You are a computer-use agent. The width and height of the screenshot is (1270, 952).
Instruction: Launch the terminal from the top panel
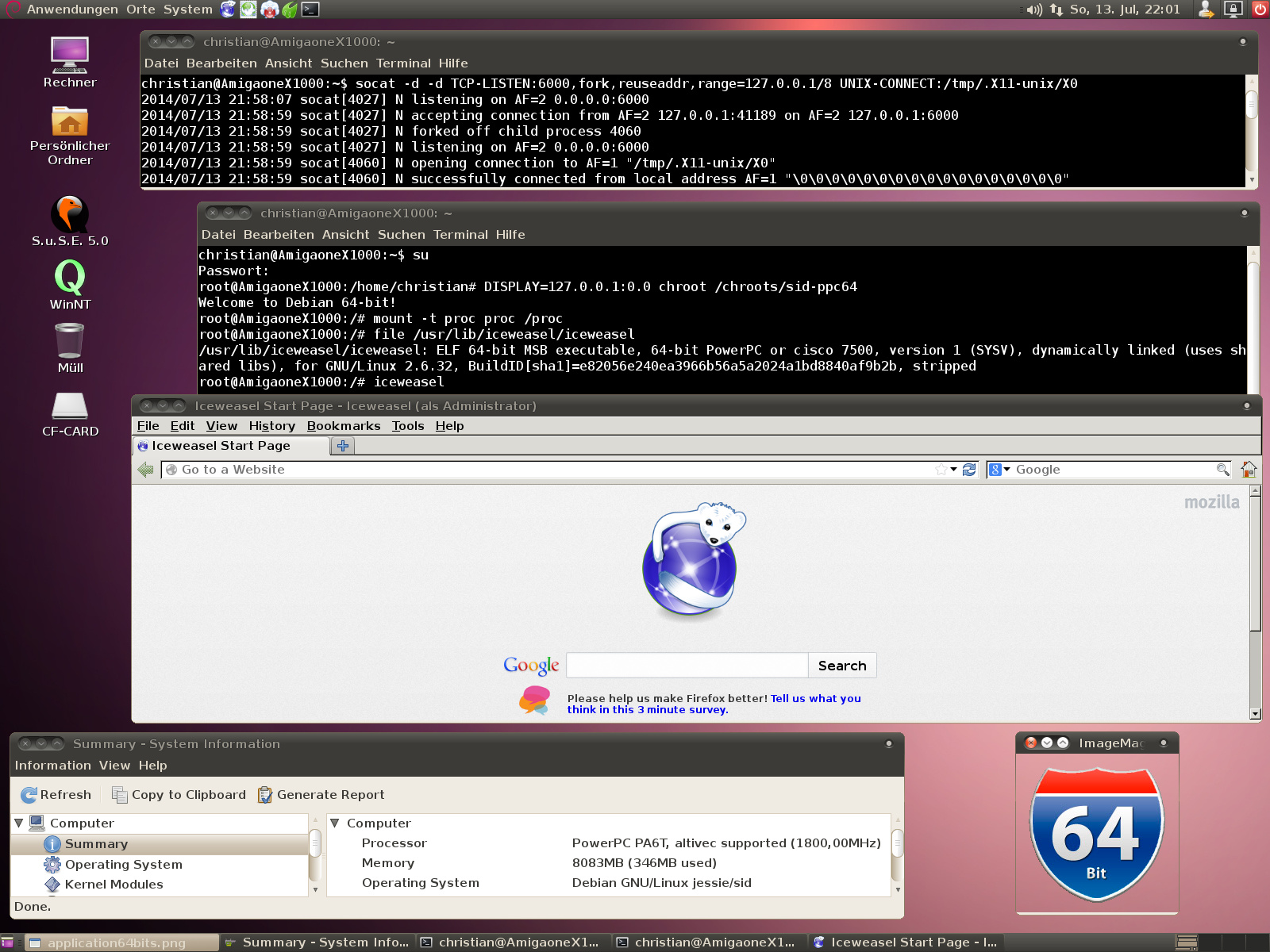pyautogui.click(x=311, y=10)
